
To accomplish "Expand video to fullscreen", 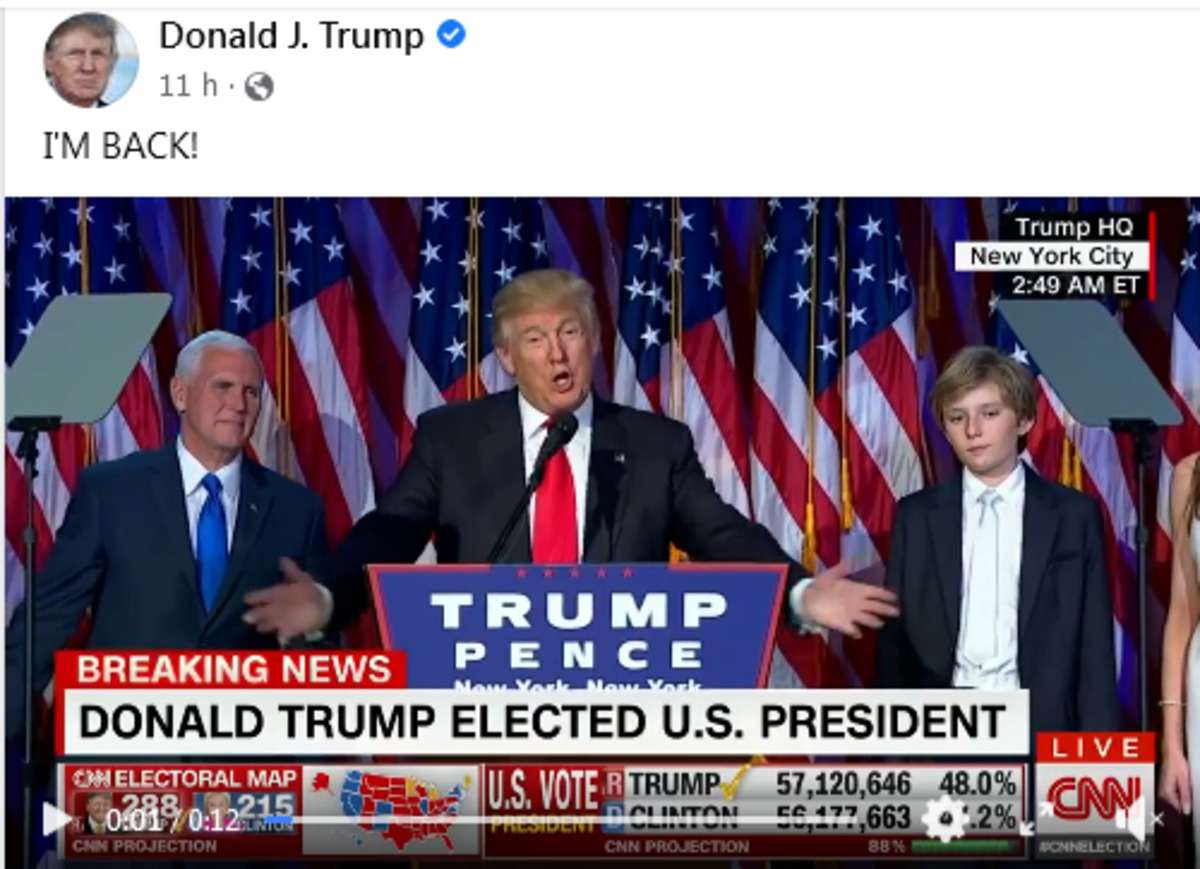I will 1036,819.
